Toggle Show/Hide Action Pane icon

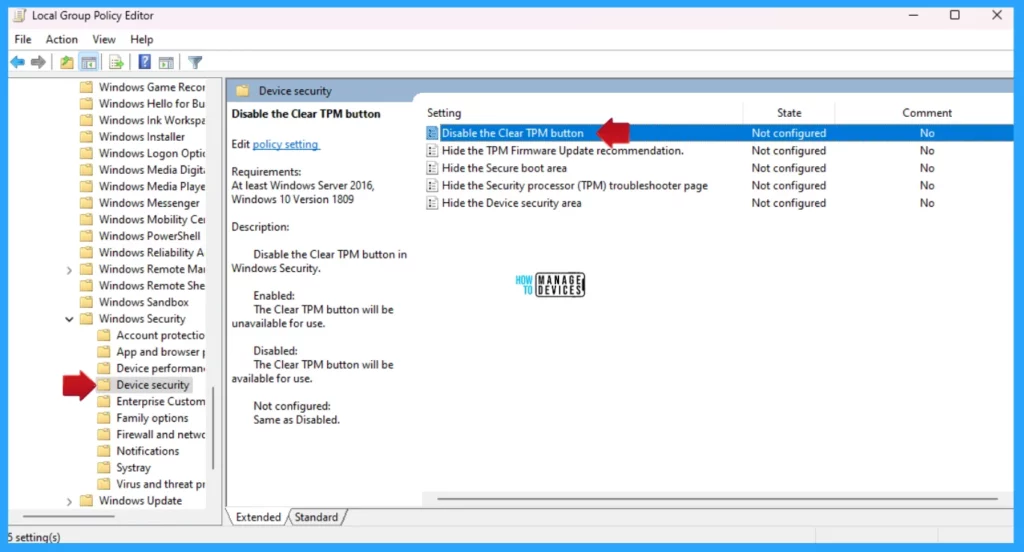(x=167, y=62)
